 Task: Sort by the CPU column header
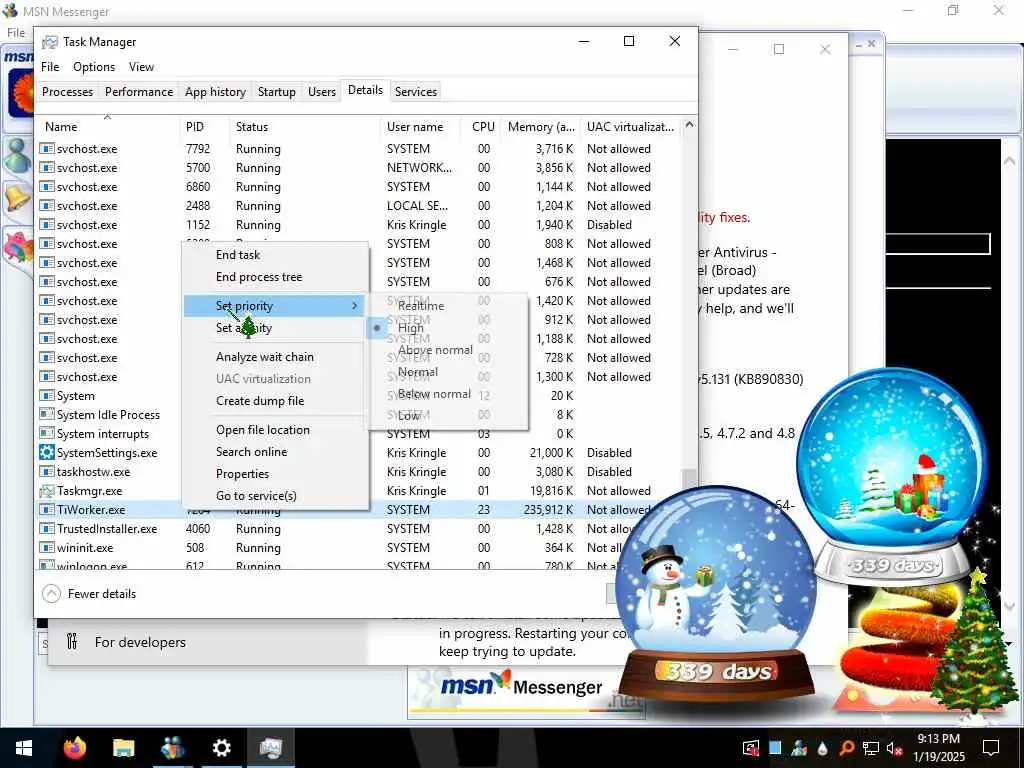click(x=483, y=127)
